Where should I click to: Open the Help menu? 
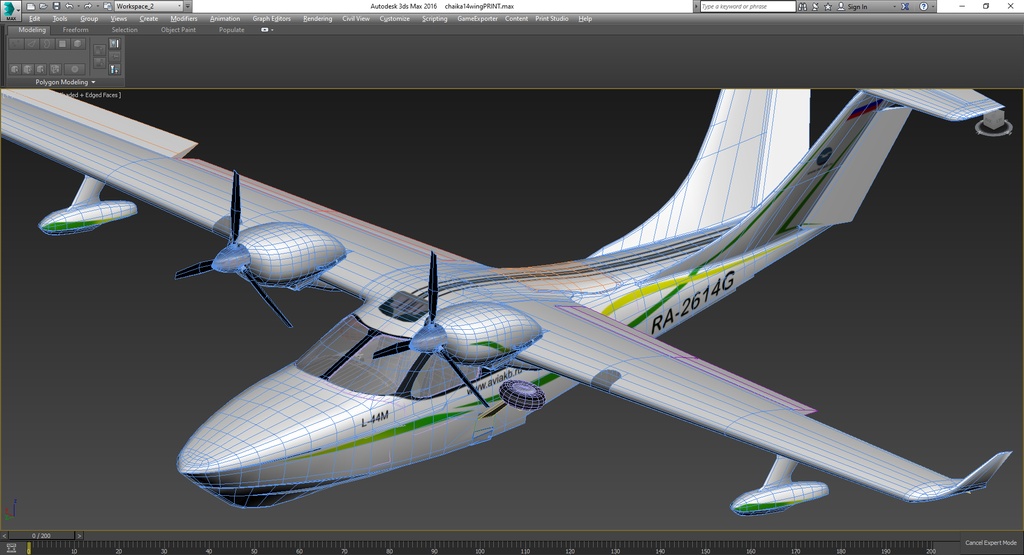(585, 19)
